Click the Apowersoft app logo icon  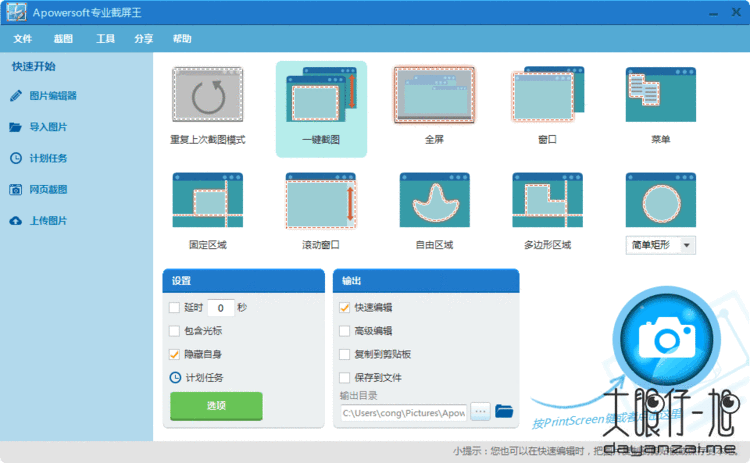tap(16, 12)
